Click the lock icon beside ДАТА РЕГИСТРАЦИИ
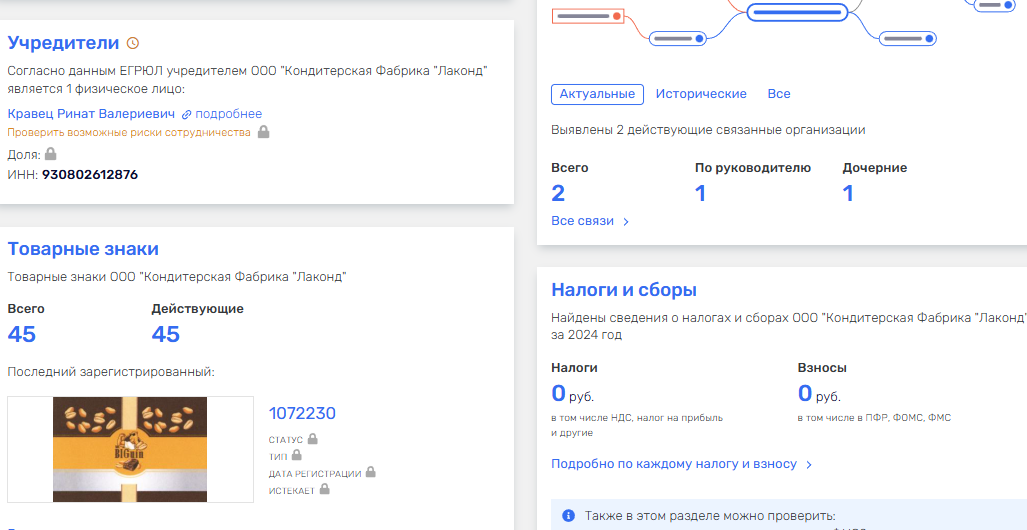The image size is (1027, 530). [x=371, y=472]
